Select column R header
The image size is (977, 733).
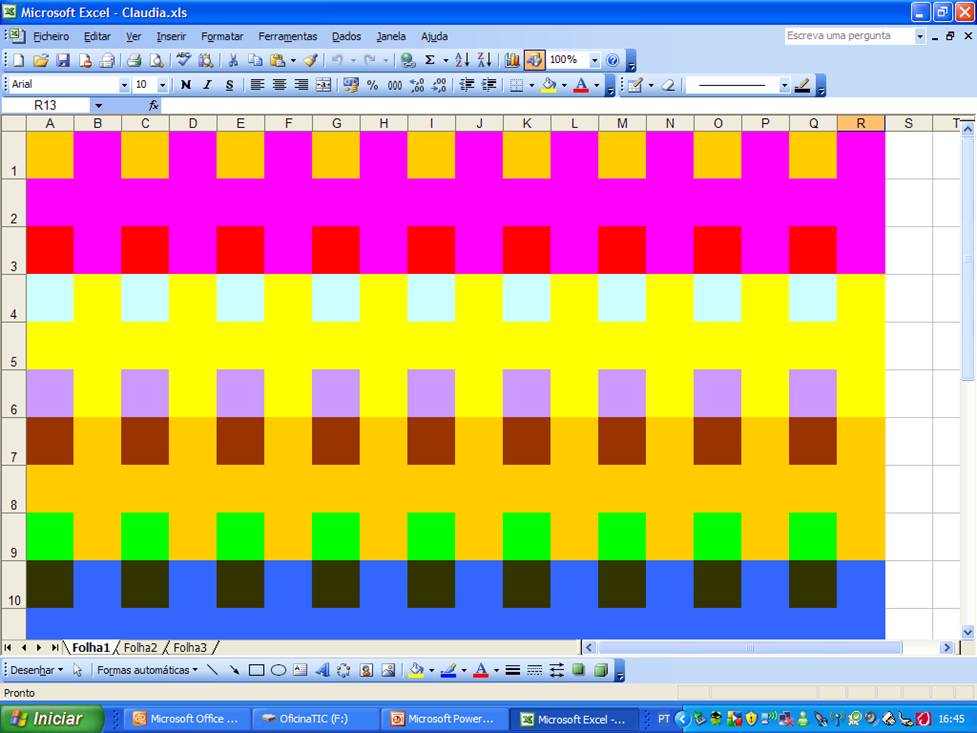860,123
